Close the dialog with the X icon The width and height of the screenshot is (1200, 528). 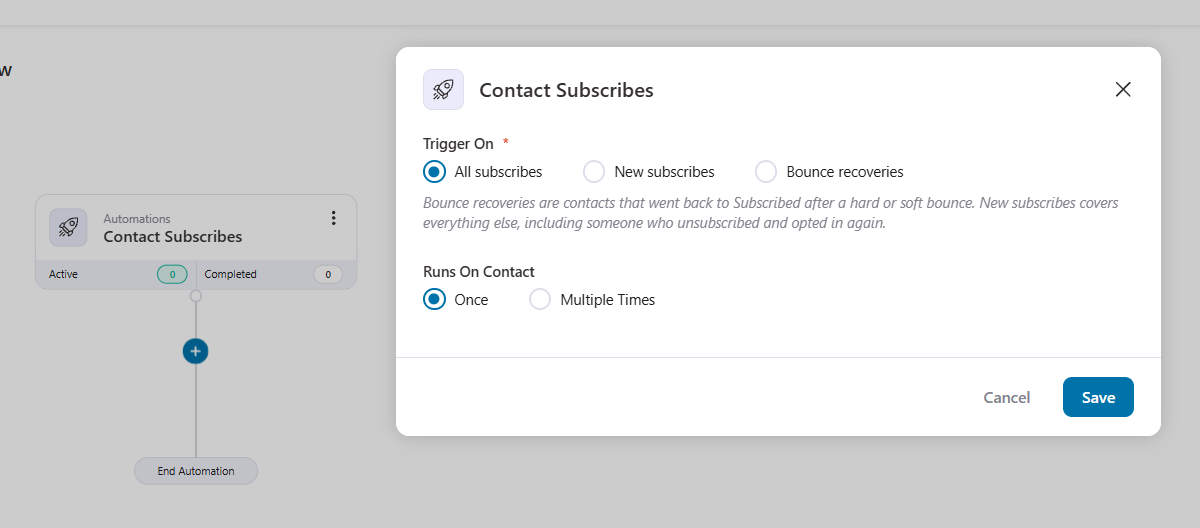[x=1123, y=89]
